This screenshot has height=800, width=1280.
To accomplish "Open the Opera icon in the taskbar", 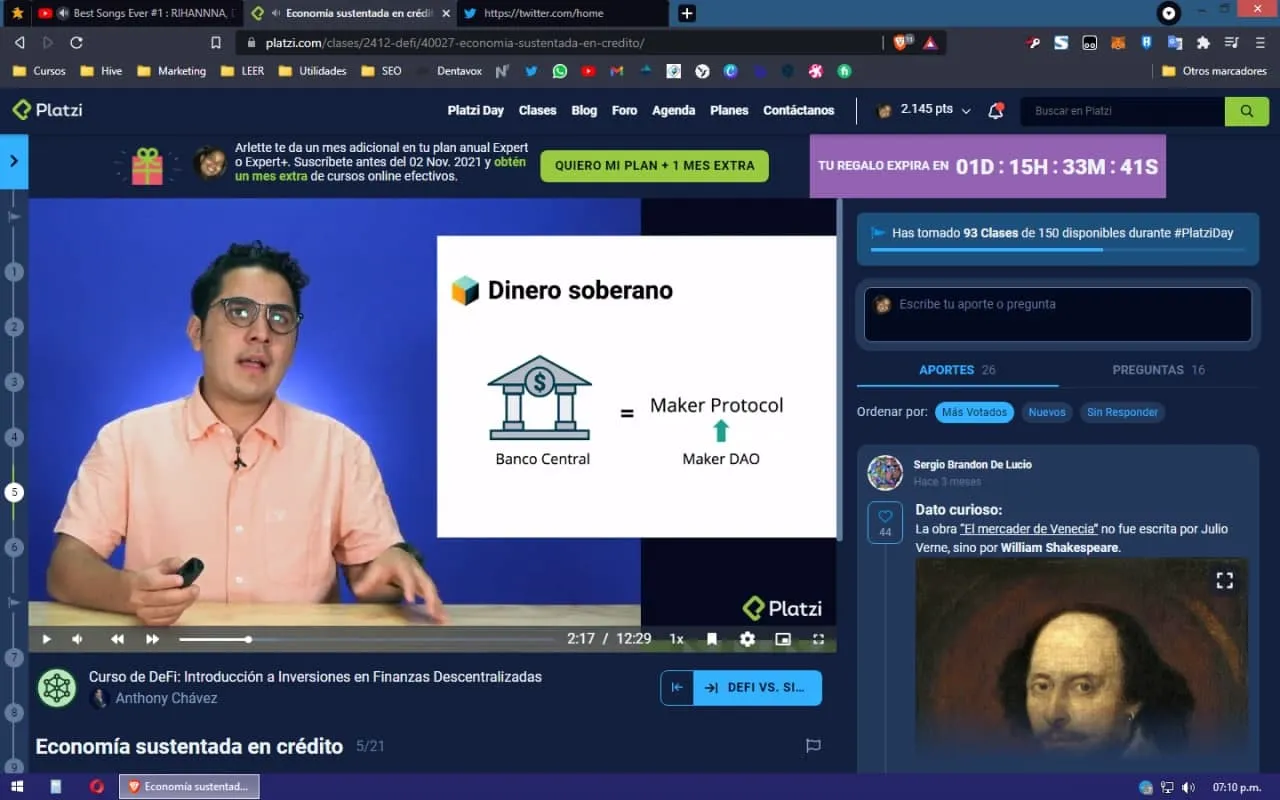I will click(x=97, y=787).
